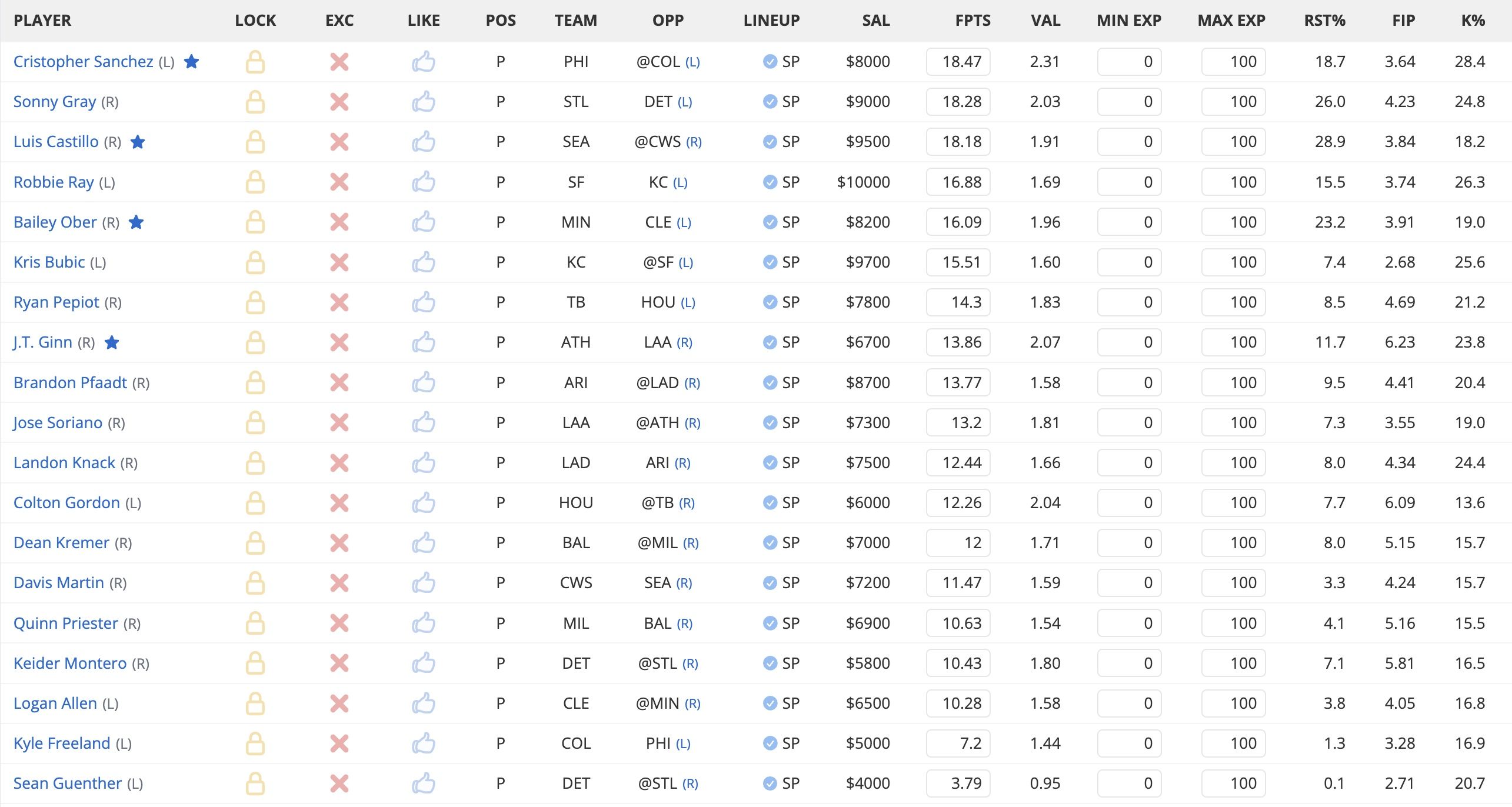Click the star next to Bailey Ober

pyautogui.click(x=136, y=222)
